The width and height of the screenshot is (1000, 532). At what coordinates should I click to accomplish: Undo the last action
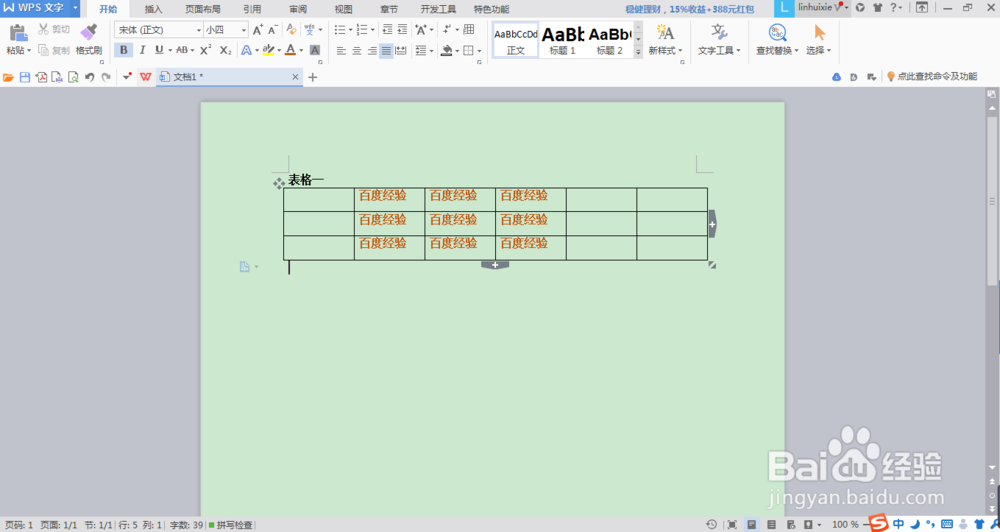[89, 77]
